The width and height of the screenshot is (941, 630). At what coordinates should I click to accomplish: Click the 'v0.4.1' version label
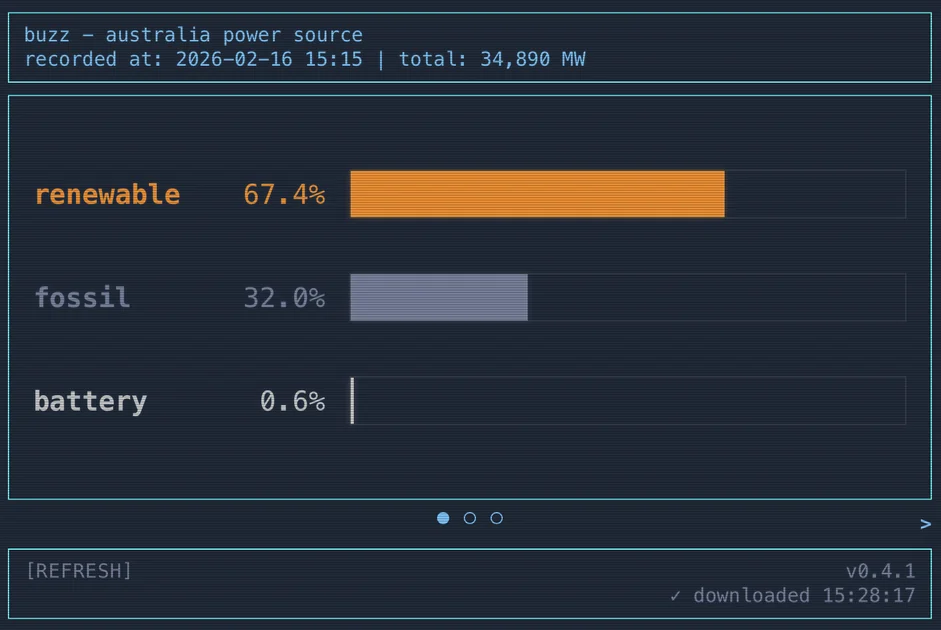pyautogui.click(x=881, y=571)
